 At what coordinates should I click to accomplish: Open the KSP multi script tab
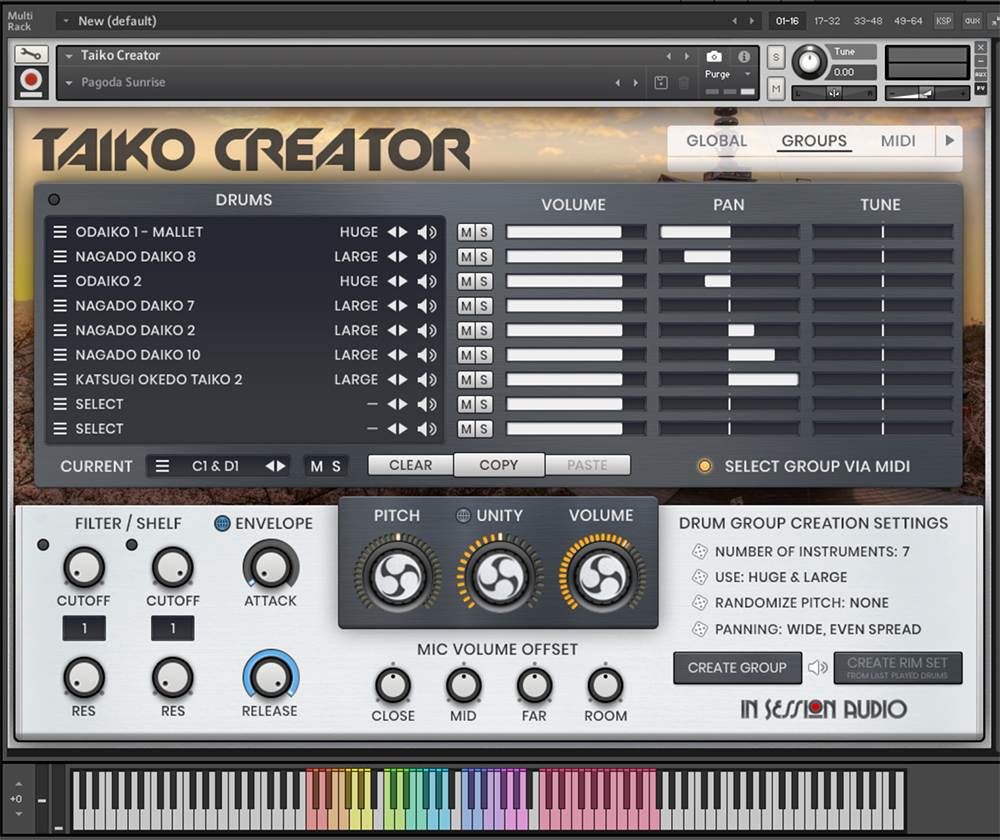pos(943,21)
